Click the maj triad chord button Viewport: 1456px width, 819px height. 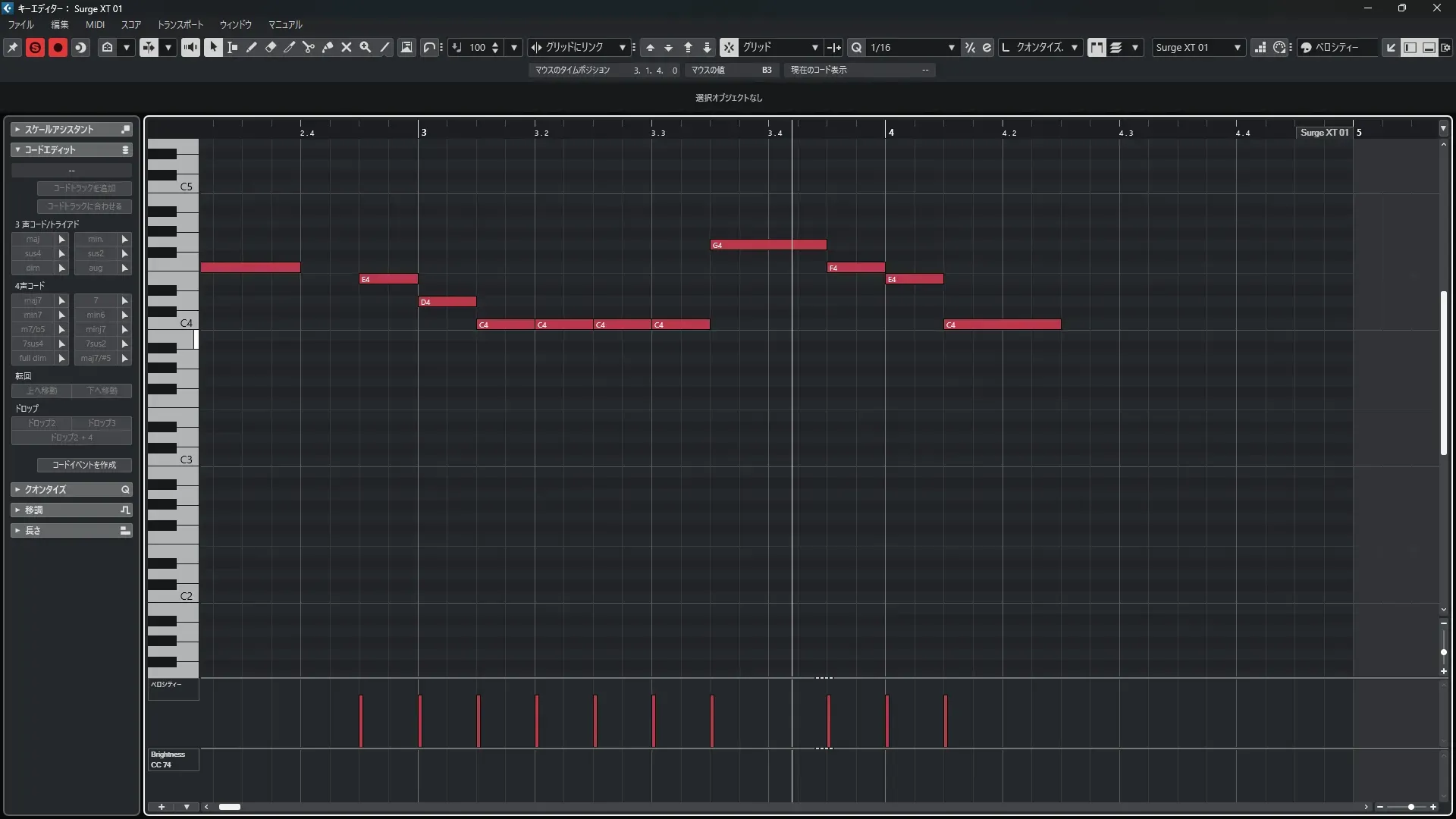click(x=33, y=239)
